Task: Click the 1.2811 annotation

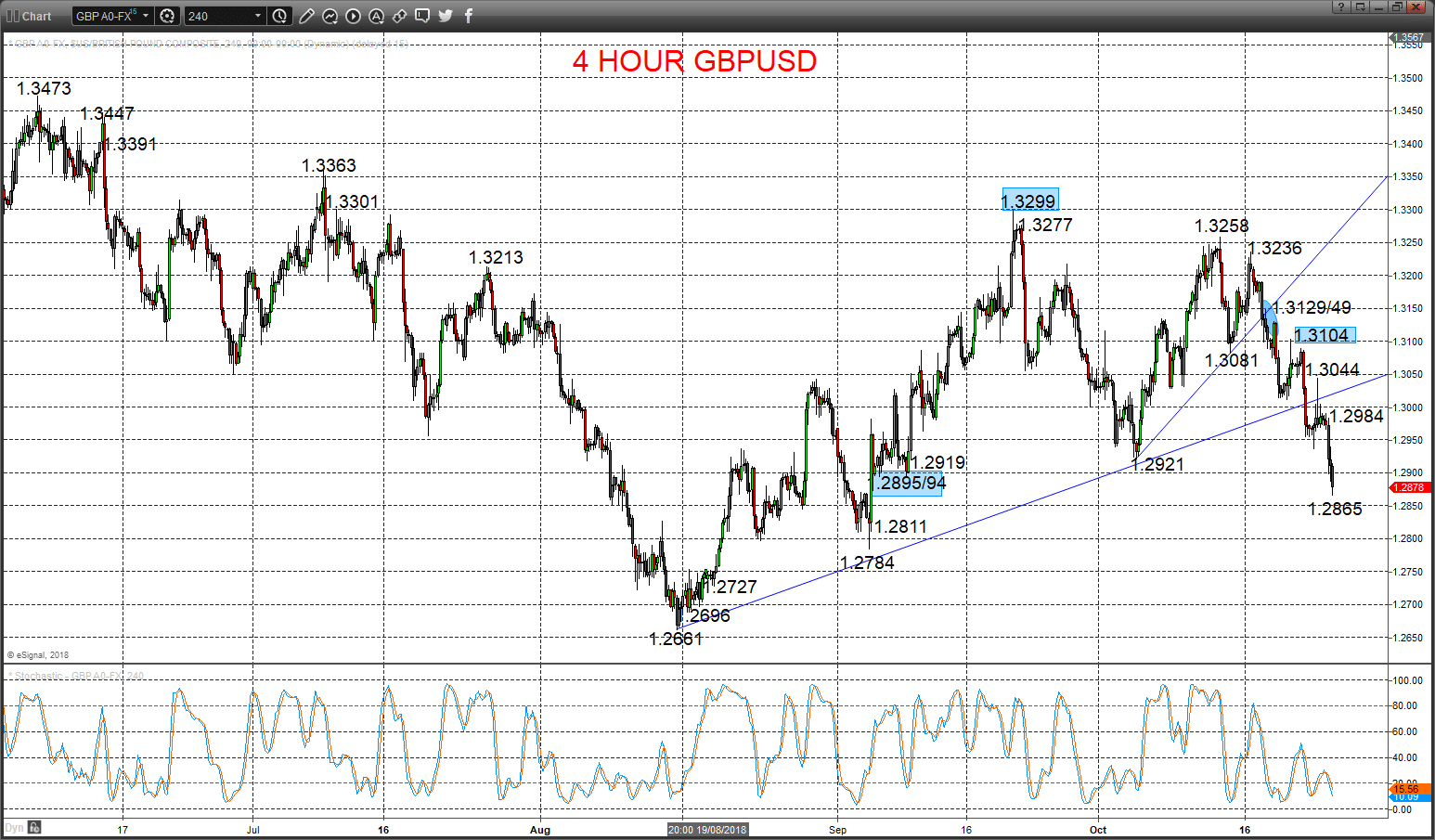Action: pyautogui.click(x=900, y=526)
